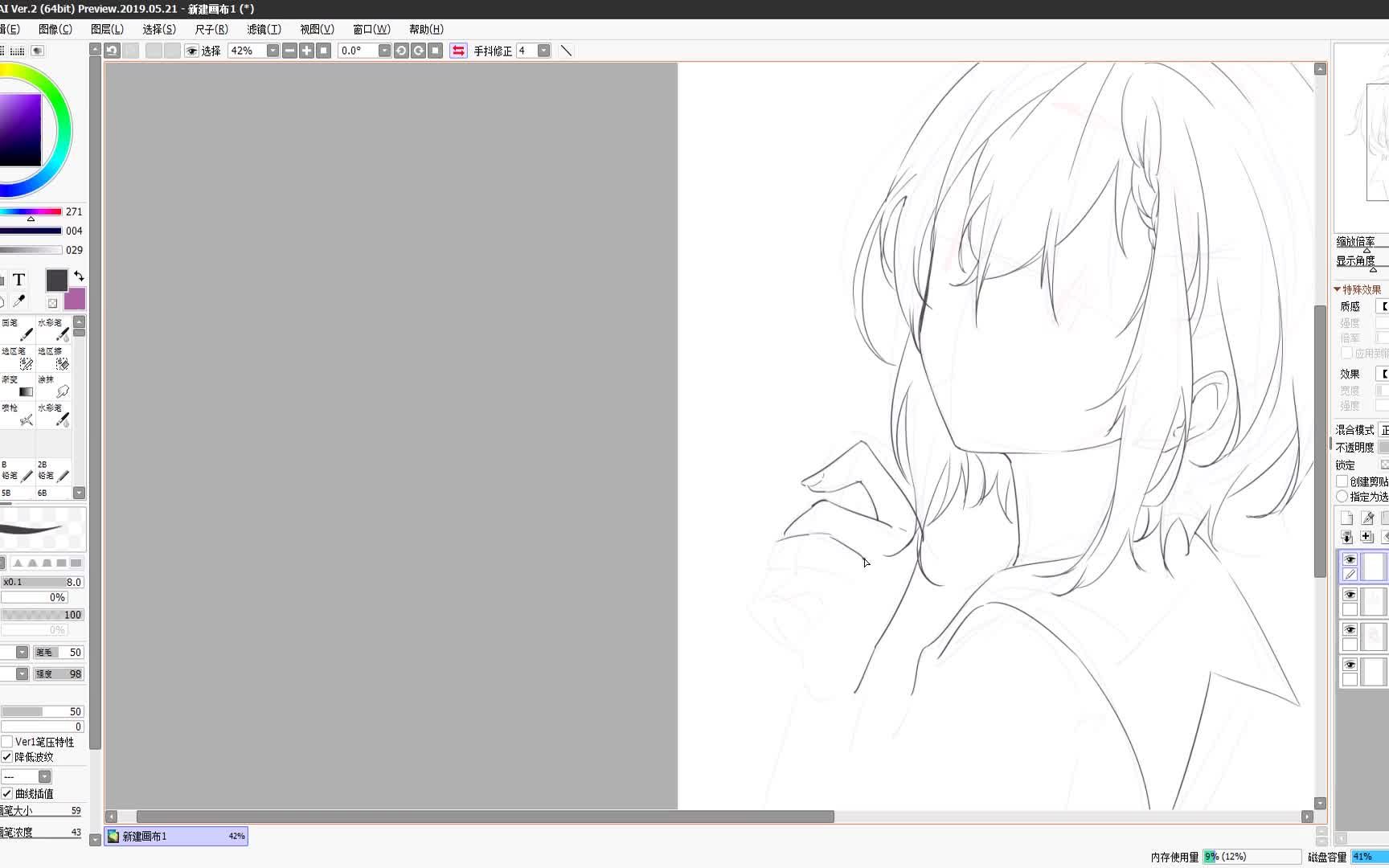The height and width of the screenshot is (868, 1389).
Task: Open the rotation angle dropdown
Action: [384, 51]
